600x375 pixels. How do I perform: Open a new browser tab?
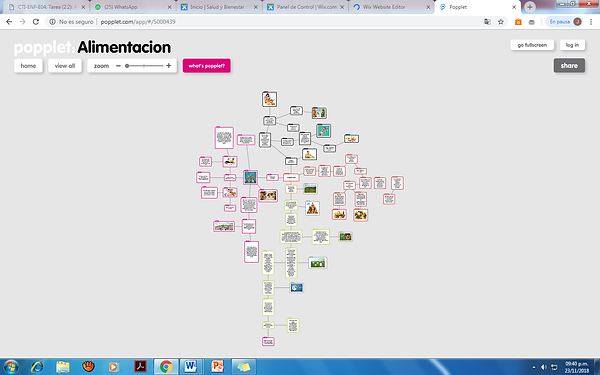(x=530, y=7)
